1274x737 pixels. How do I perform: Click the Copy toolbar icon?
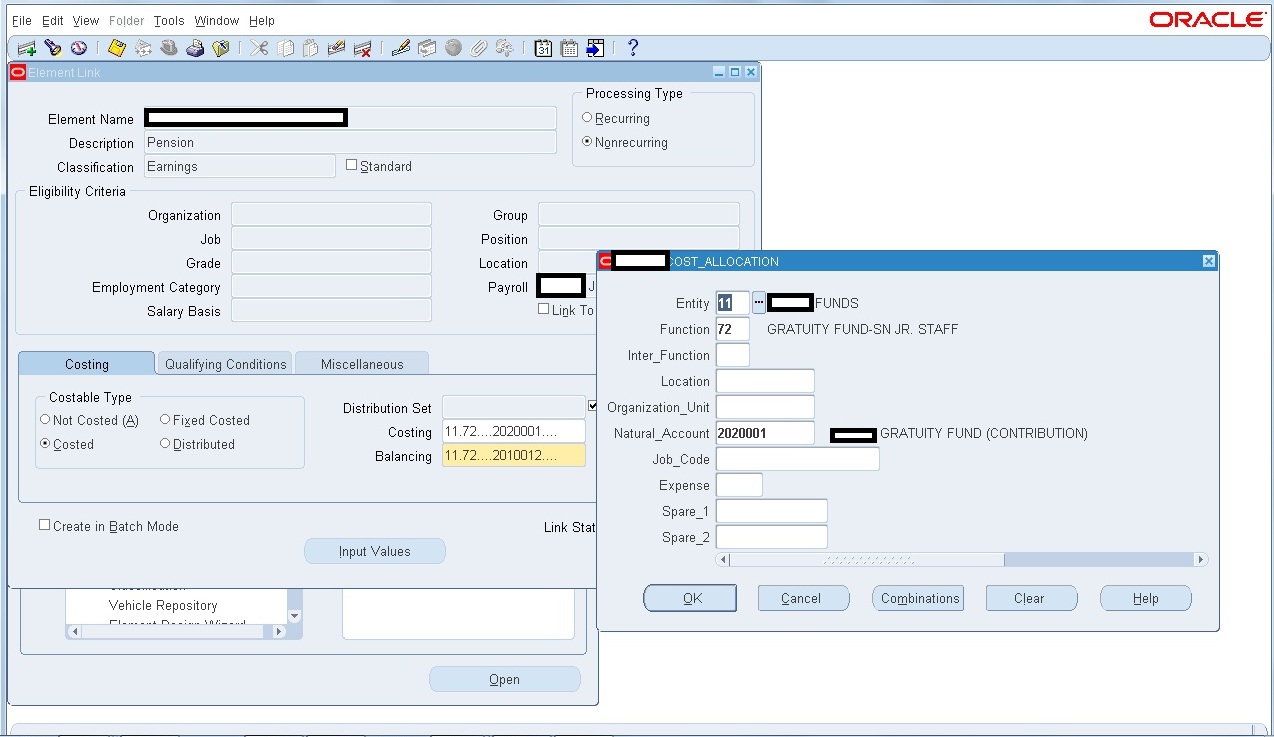pos(285,47)
